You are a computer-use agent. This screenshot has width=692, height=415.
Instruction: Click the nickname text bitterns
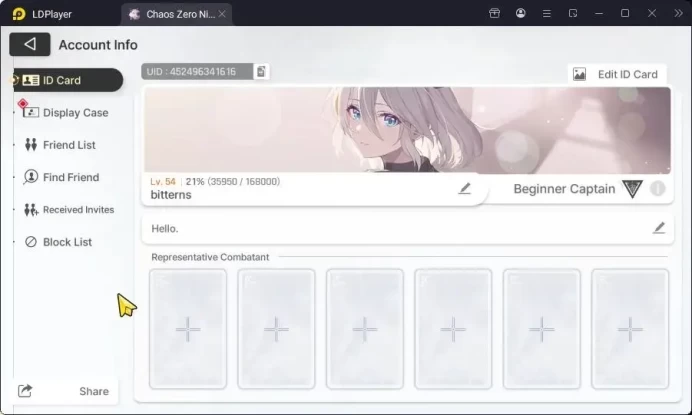tap(171, 195)
